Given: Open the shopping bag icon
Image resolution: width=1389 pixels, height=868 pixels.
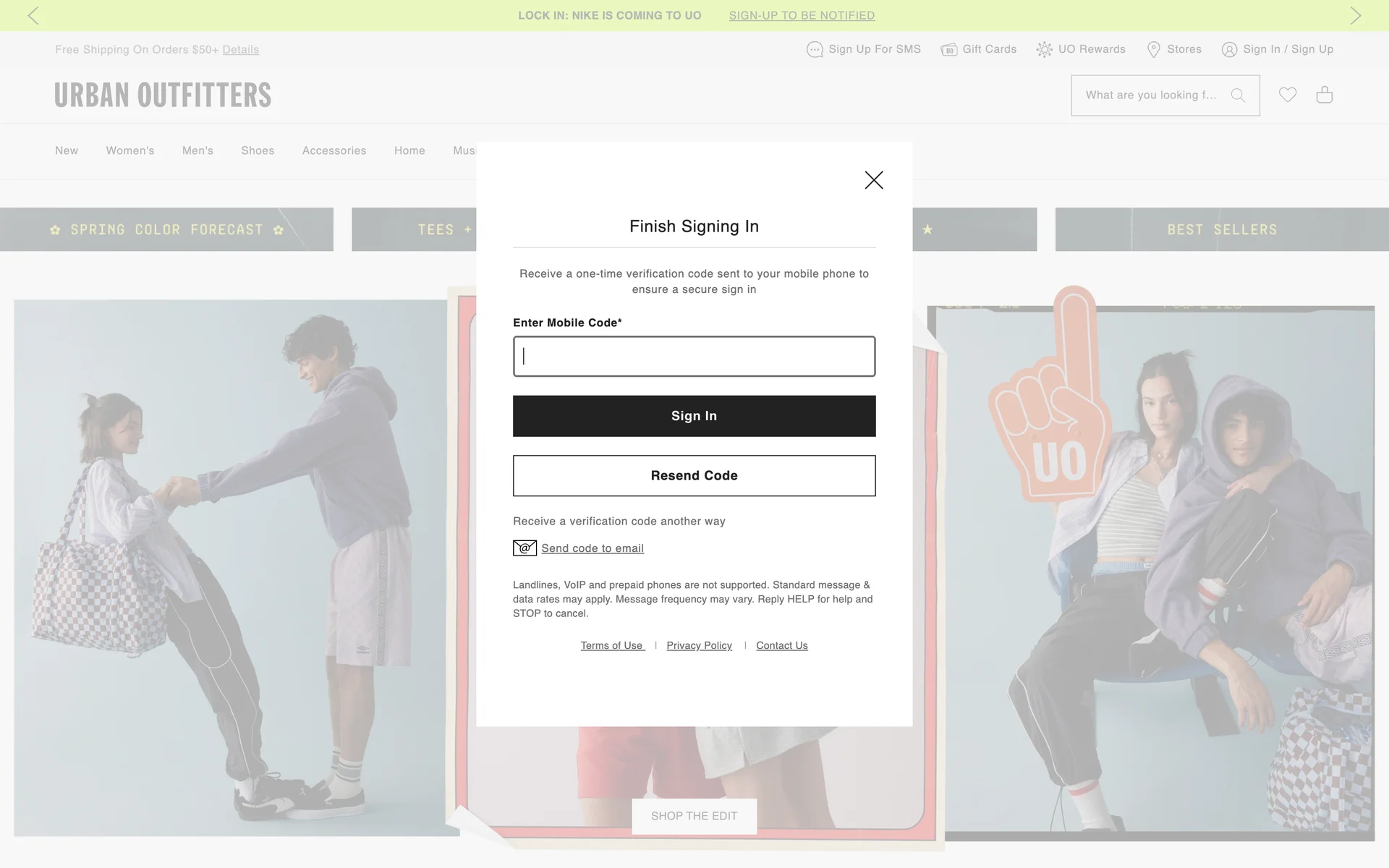Looking at the screenshot, I should [x=1324, y=95].
